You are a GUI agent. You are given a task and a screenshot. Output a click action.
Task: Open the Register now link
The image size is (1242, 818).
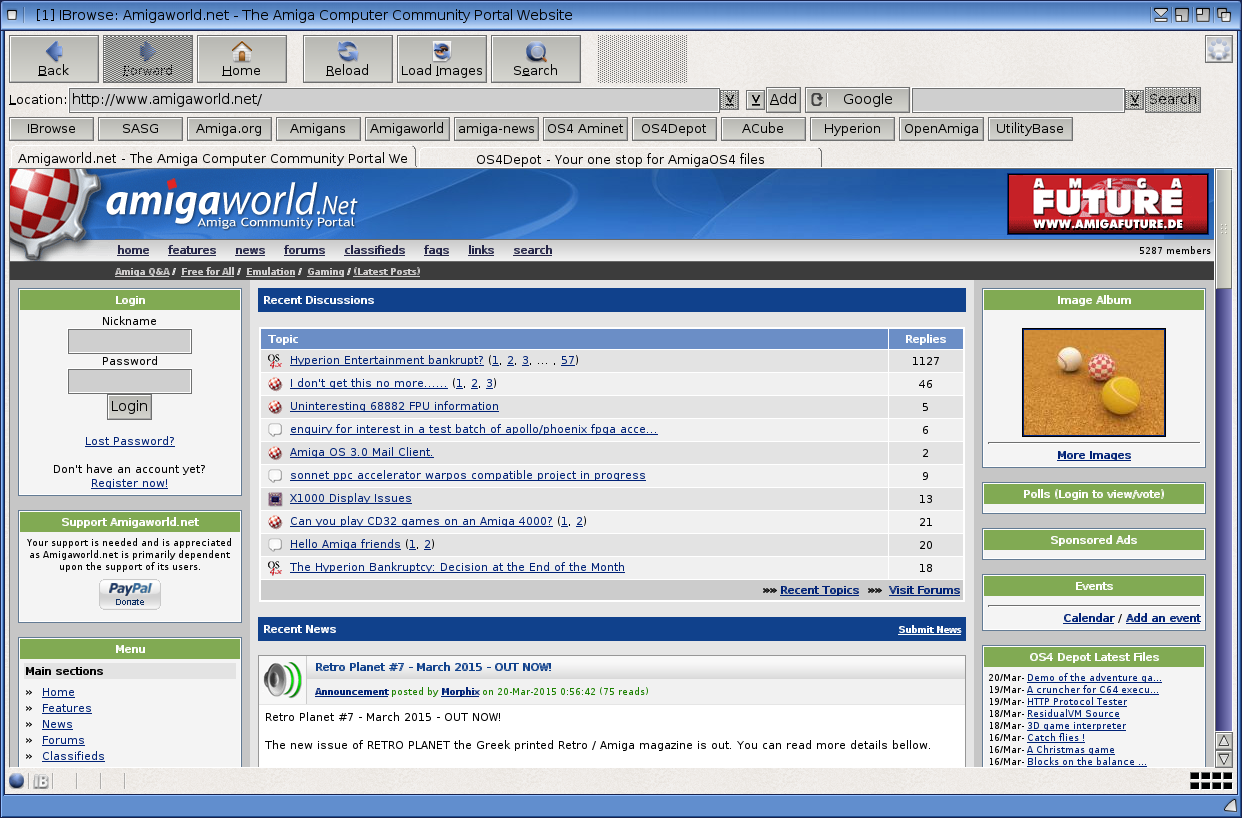coord(130,483)
